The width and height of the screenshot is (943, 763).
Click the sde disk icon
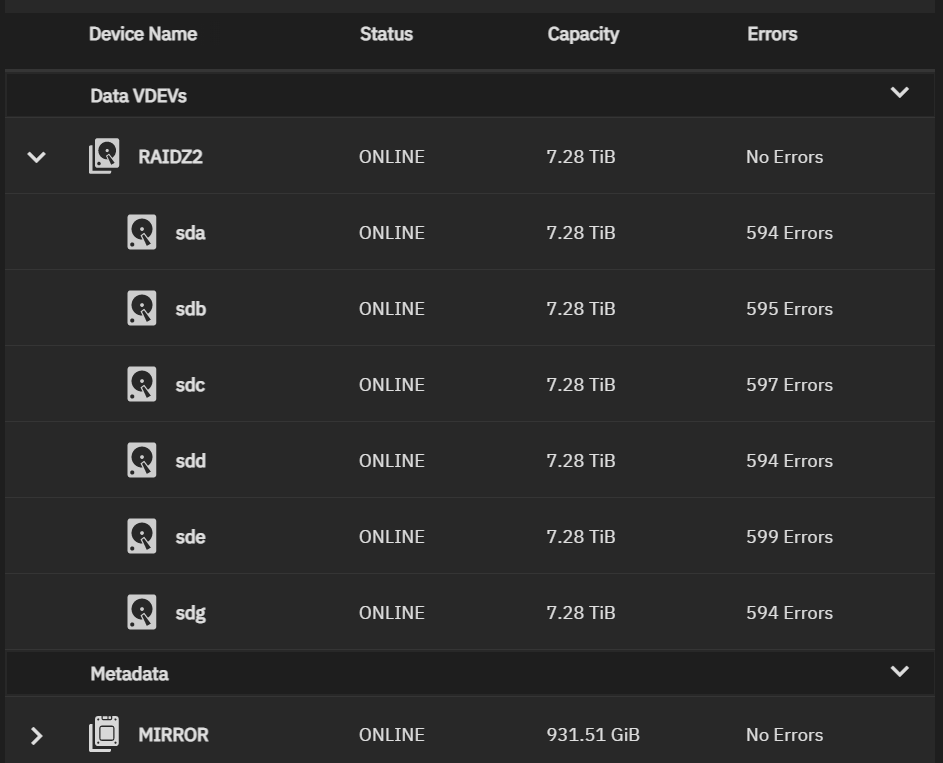[142, 536]
